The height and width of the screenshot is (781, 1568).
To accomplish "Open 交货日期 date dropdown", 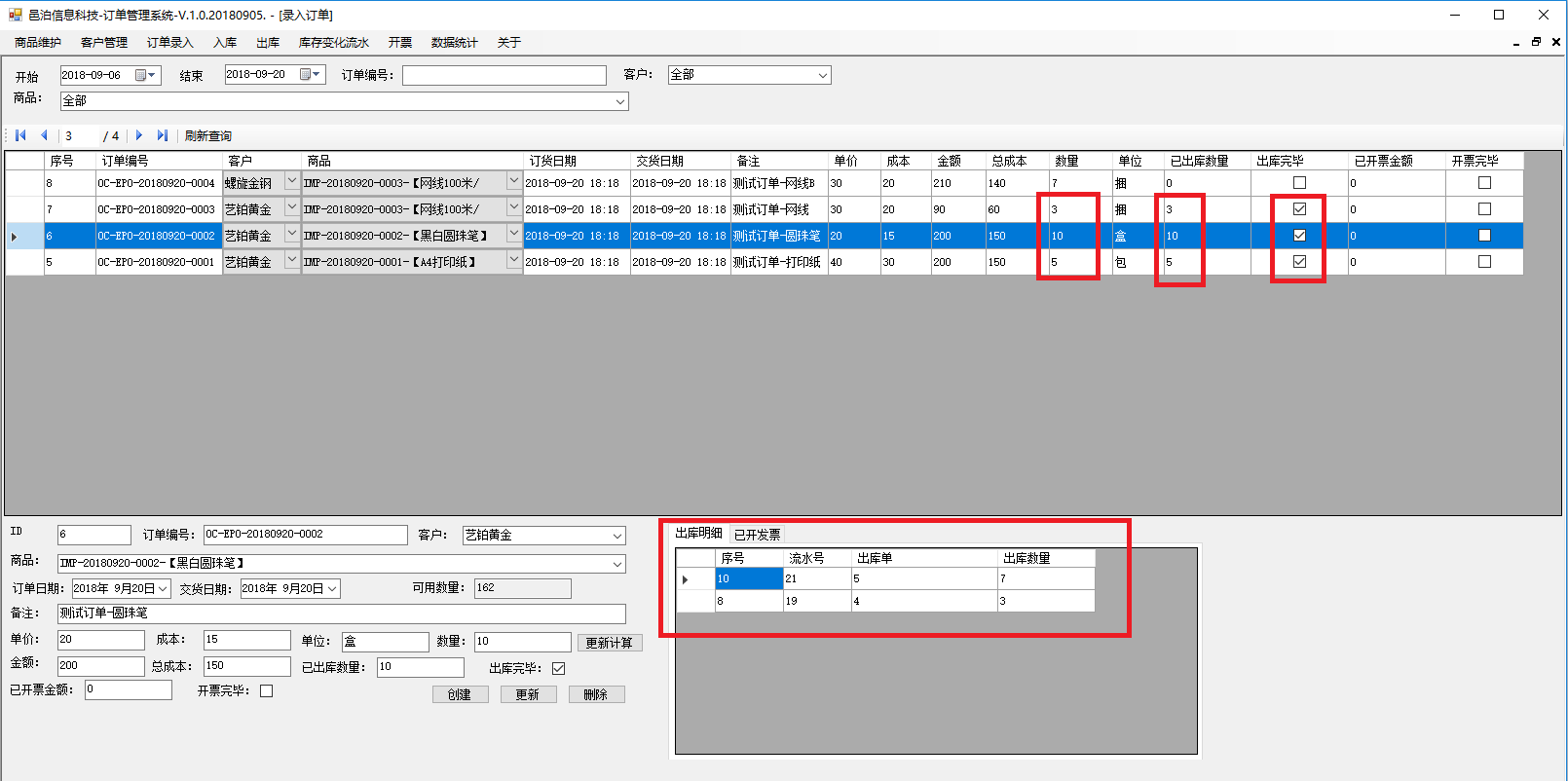I will click(332, 589).
